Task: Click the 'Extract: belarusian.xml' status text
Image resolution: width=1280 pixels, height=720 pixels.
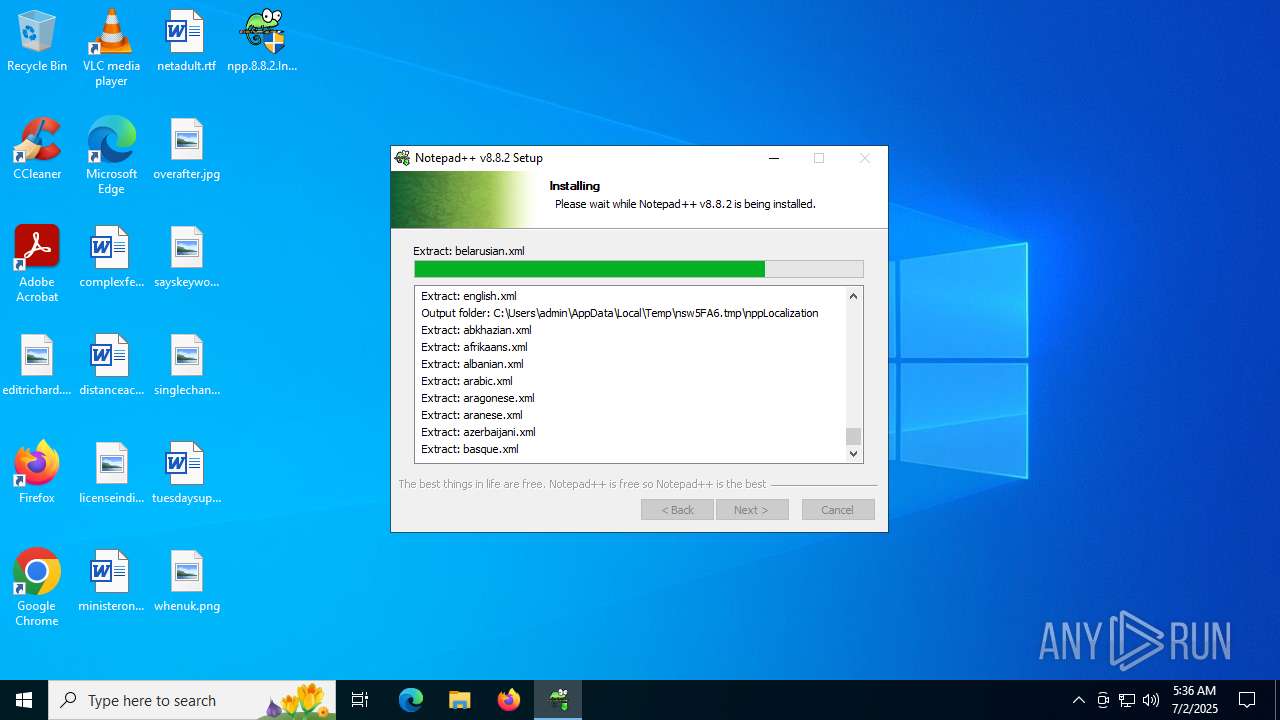Action: coord(469,251)
